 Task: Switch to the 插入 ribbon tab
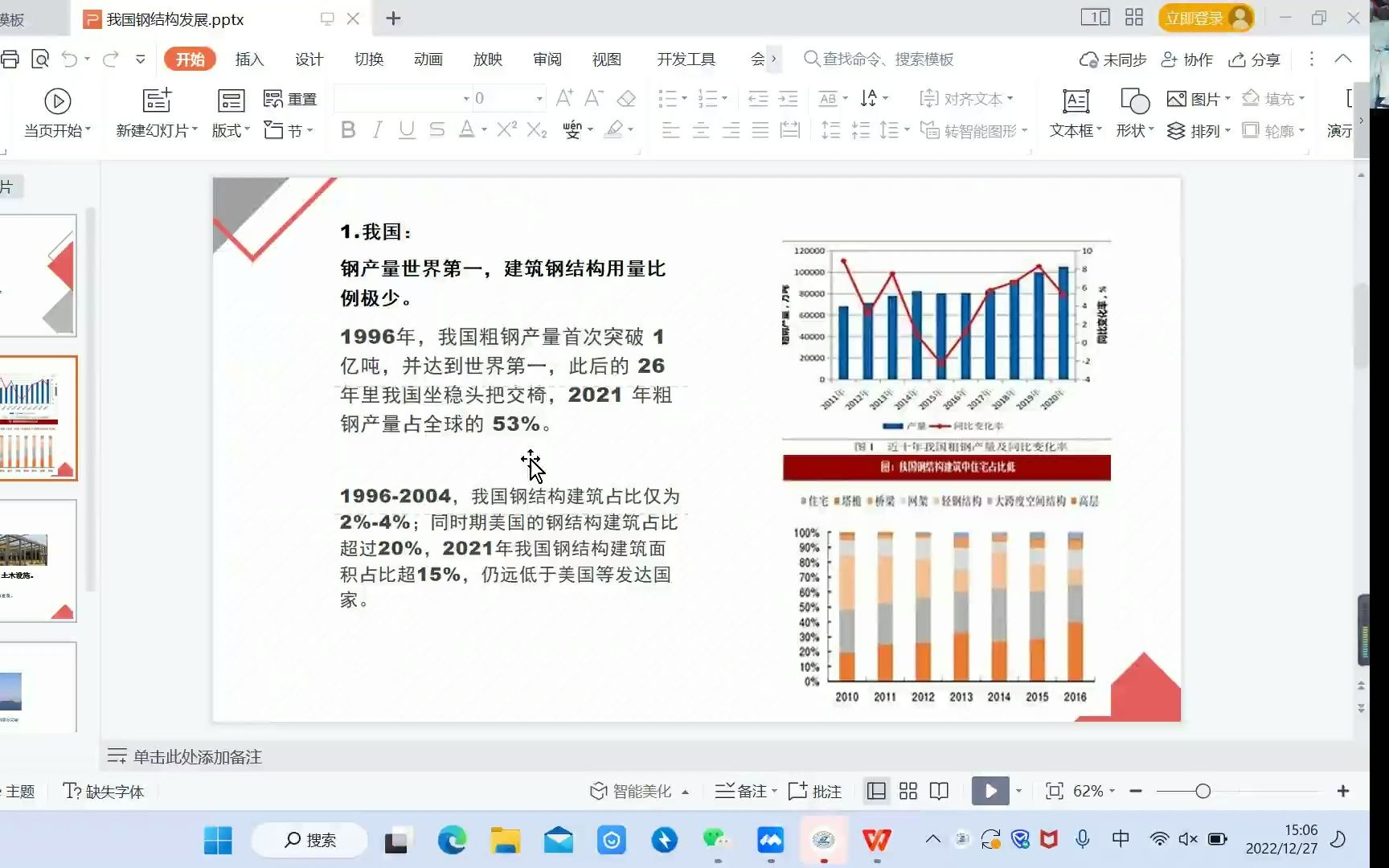pos(249,59)
